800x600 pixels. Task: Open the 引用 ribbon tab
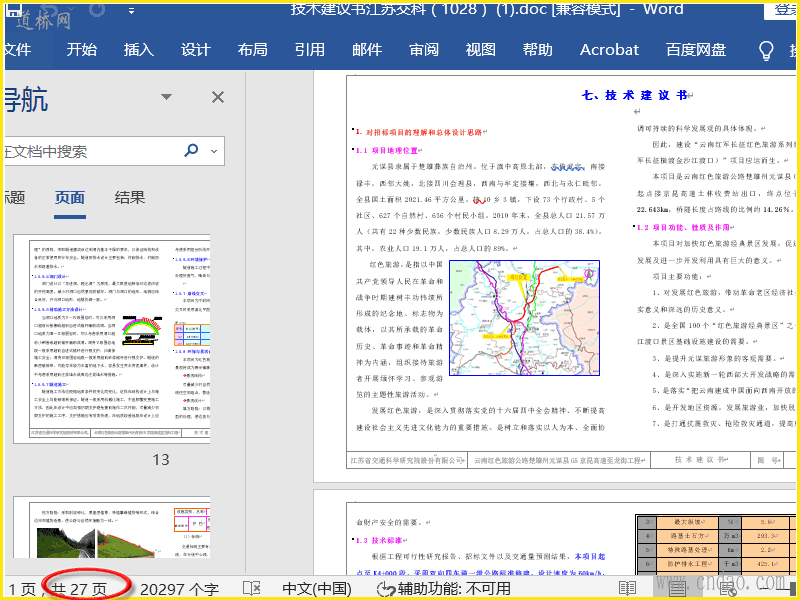(310, 49)
